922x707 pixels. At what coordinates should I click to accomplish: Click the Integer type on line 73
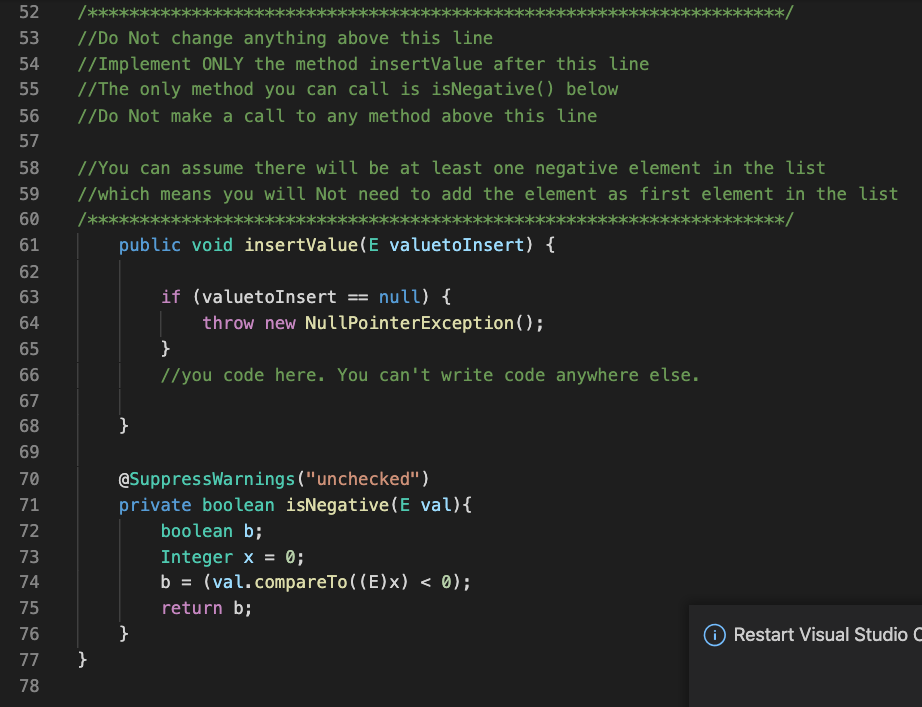click(196, 557)
